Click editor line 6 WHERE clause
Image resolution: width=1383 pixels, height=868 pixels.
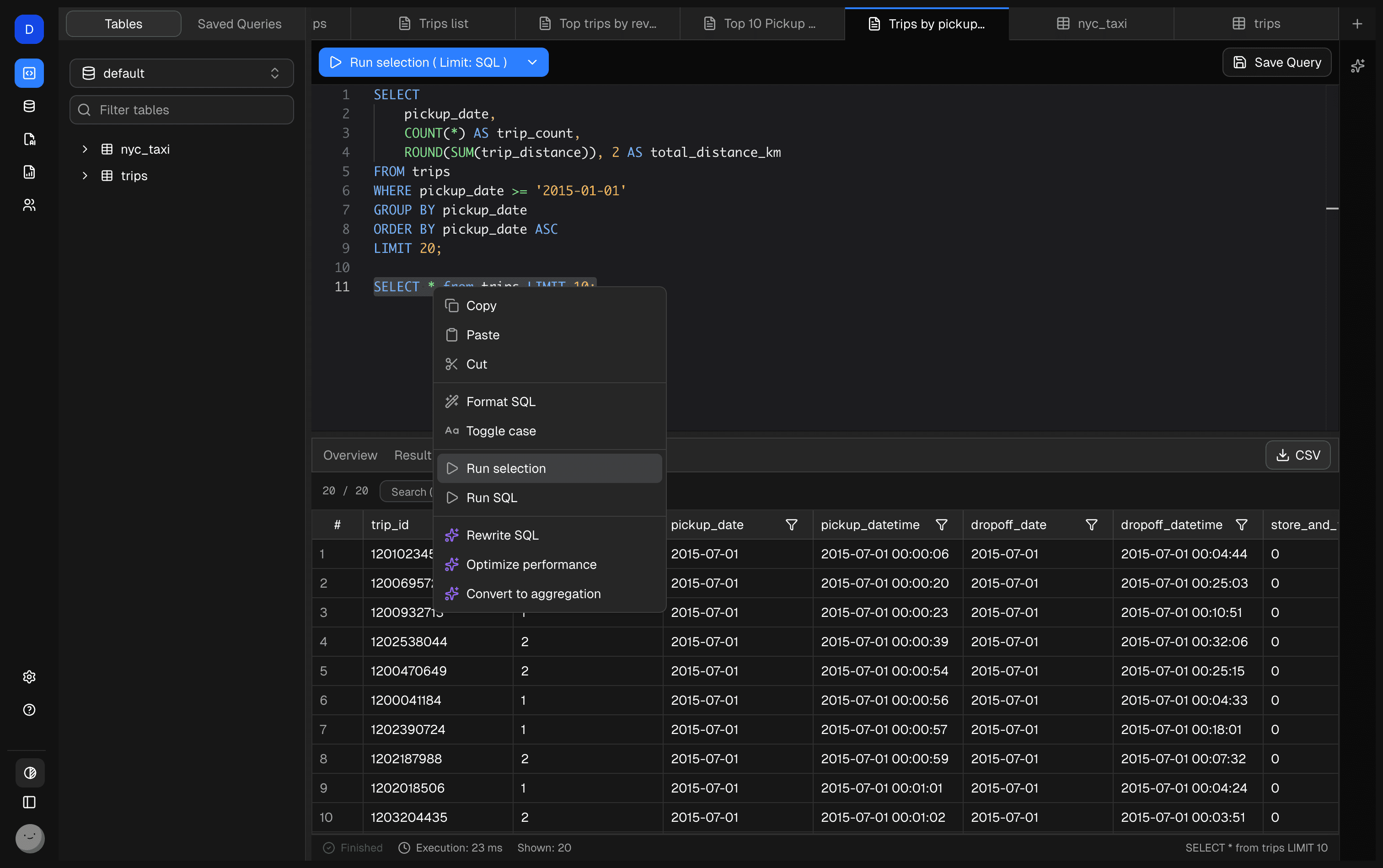click(500, 191)
